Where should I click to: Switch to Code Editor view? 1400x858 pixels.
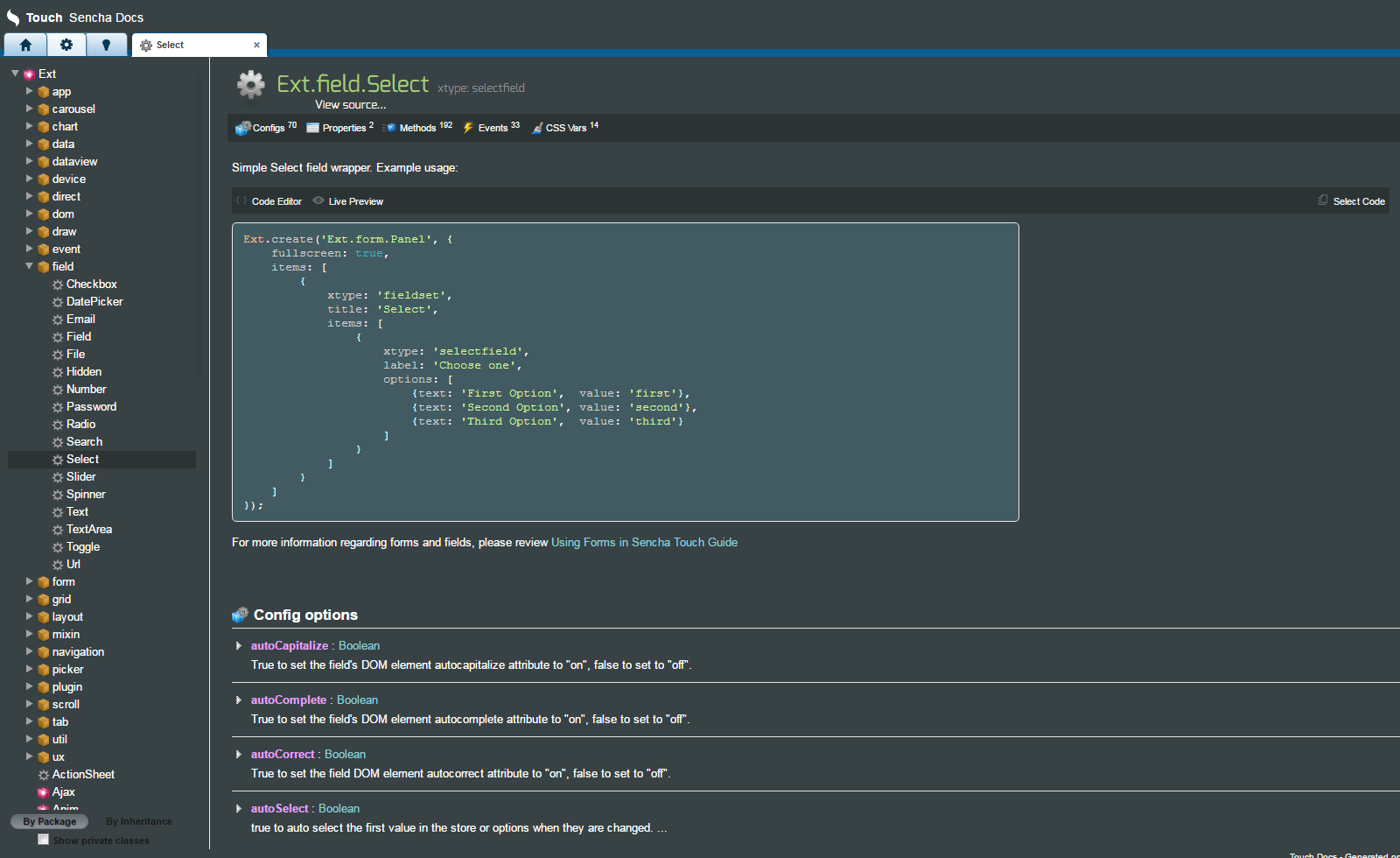[x=269, y=201]
